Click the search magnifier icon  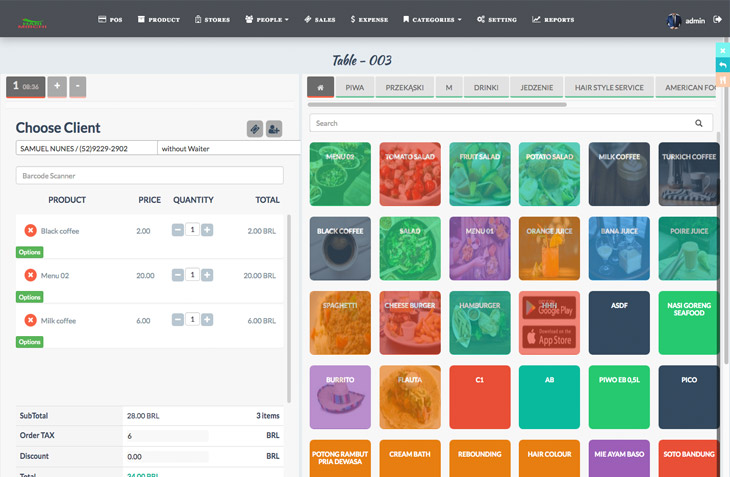[698, 123]
